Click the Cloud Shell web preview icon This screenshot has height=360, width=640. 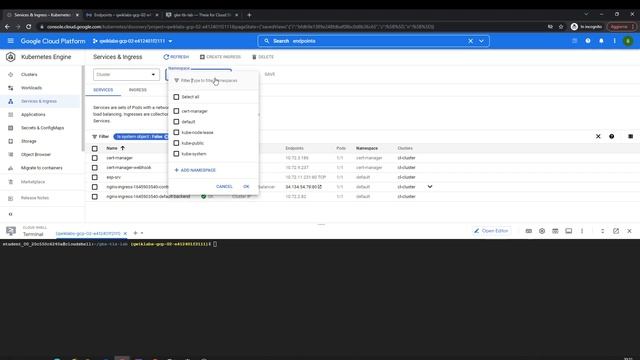[555, 231]
